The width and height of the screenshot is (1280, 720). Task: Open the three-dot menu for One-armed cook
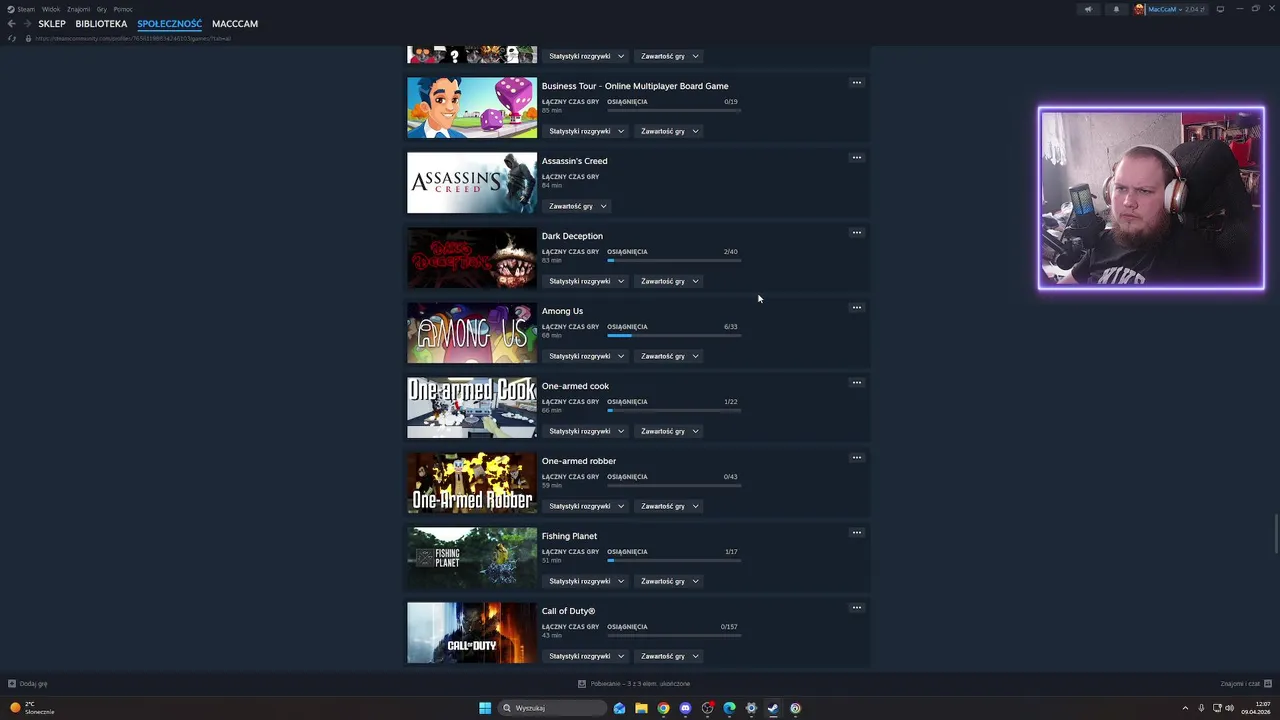point(856,383)
